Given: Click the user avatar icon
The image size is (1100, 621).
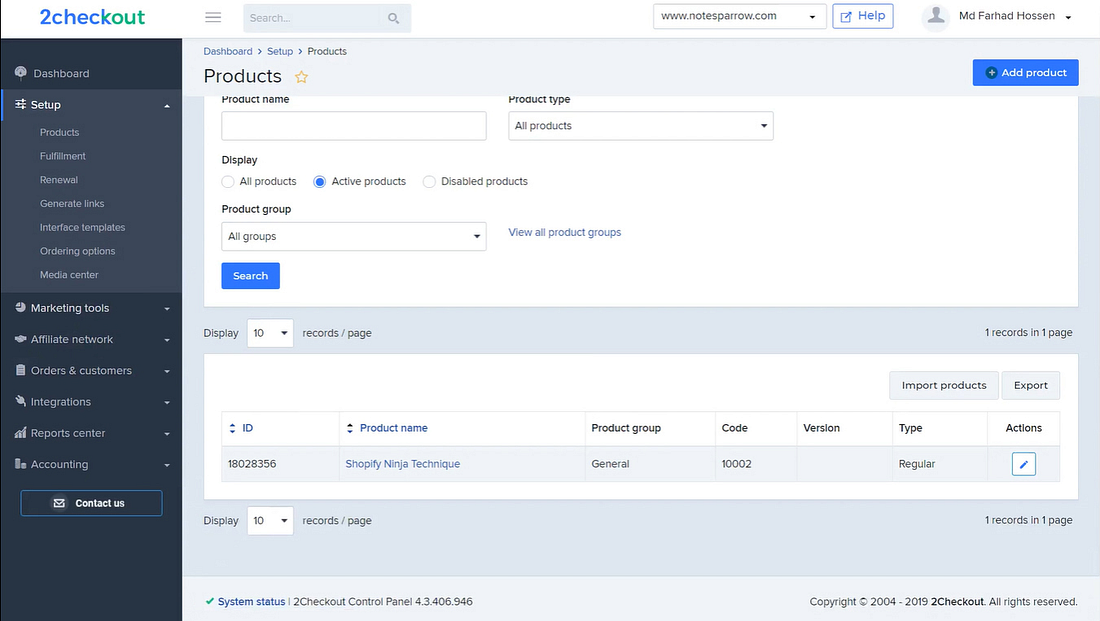Looking at the screenshot, I should 936,15.
